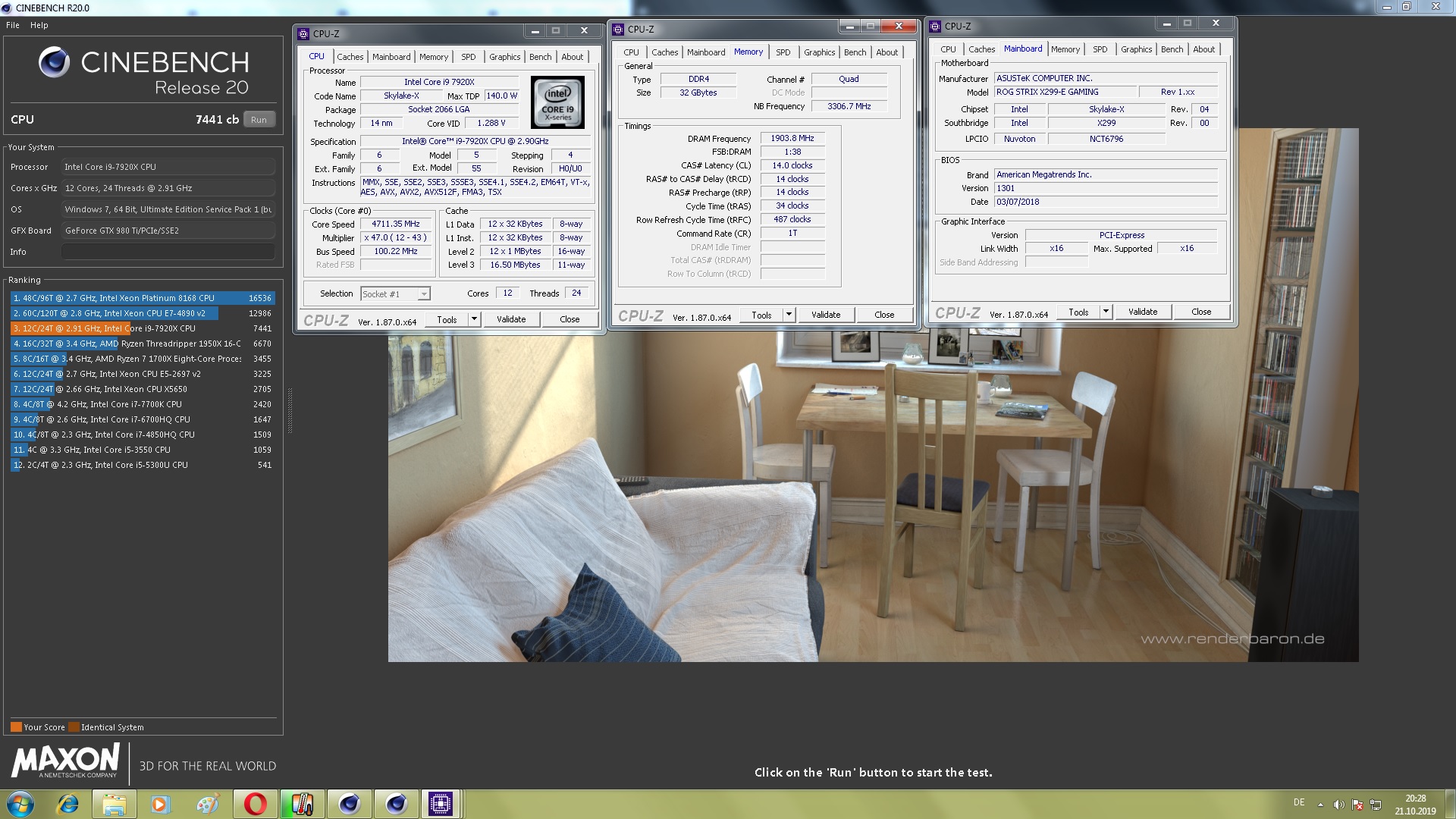This screenshot has width=1456, height=819.
Task: Click the CPU-Z CPU window title icon
Action: [x=303, y=33]
